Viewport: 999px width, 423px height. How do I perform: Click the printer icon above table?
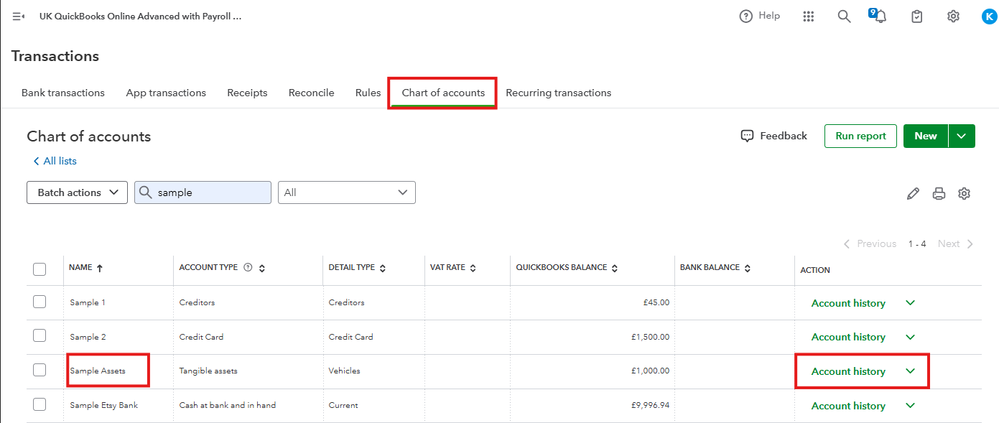[939, 193]
